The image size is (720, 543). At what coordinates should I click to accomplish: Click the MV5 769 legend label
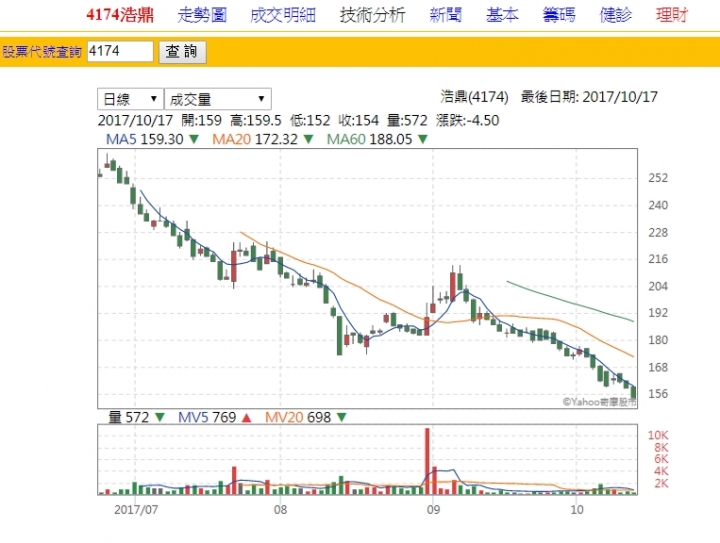tap(207, 417)
